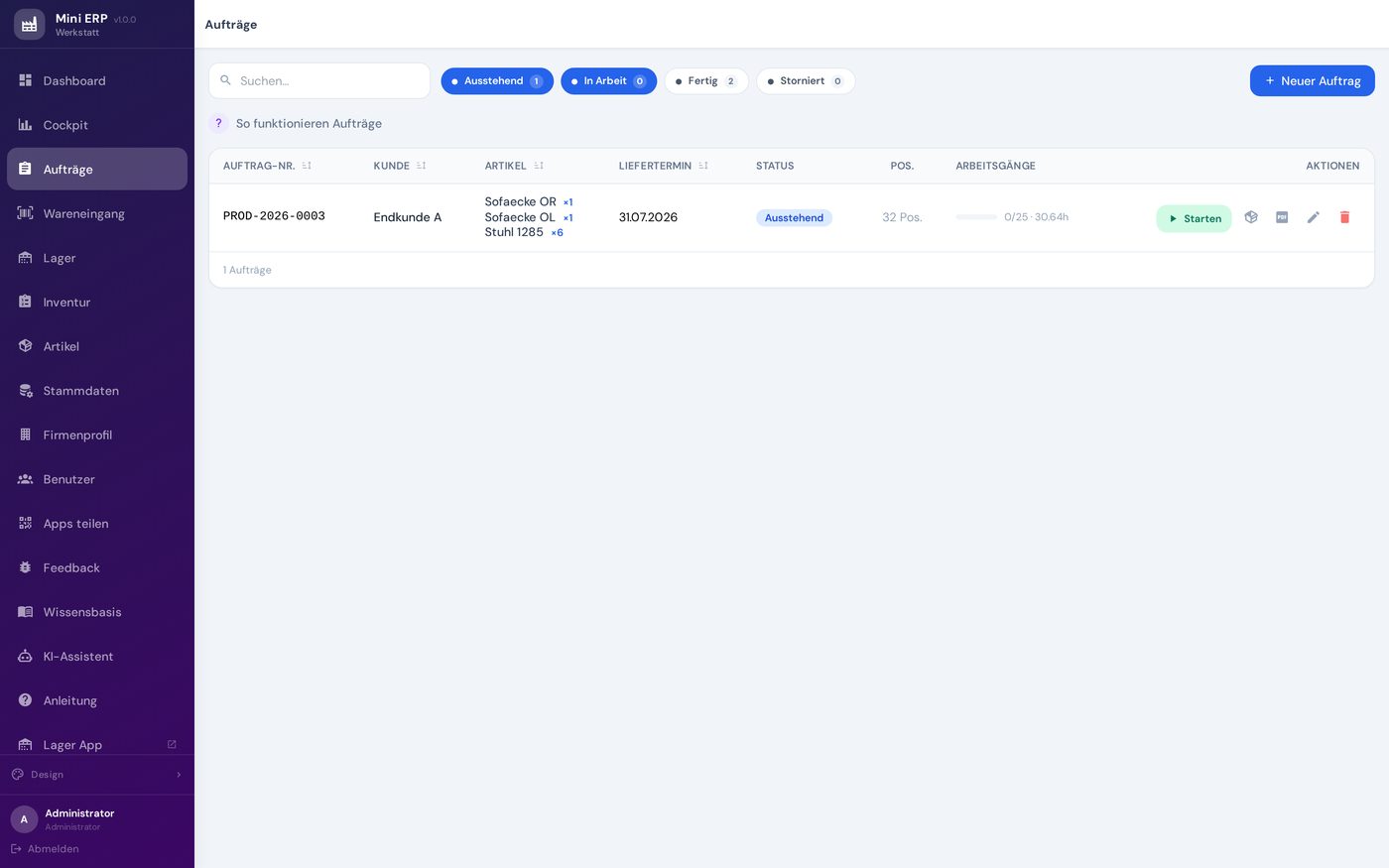Click the Arbeitsgänge column header
The width and height of the screenshot is (1389, 868).
tap(995, 166)
